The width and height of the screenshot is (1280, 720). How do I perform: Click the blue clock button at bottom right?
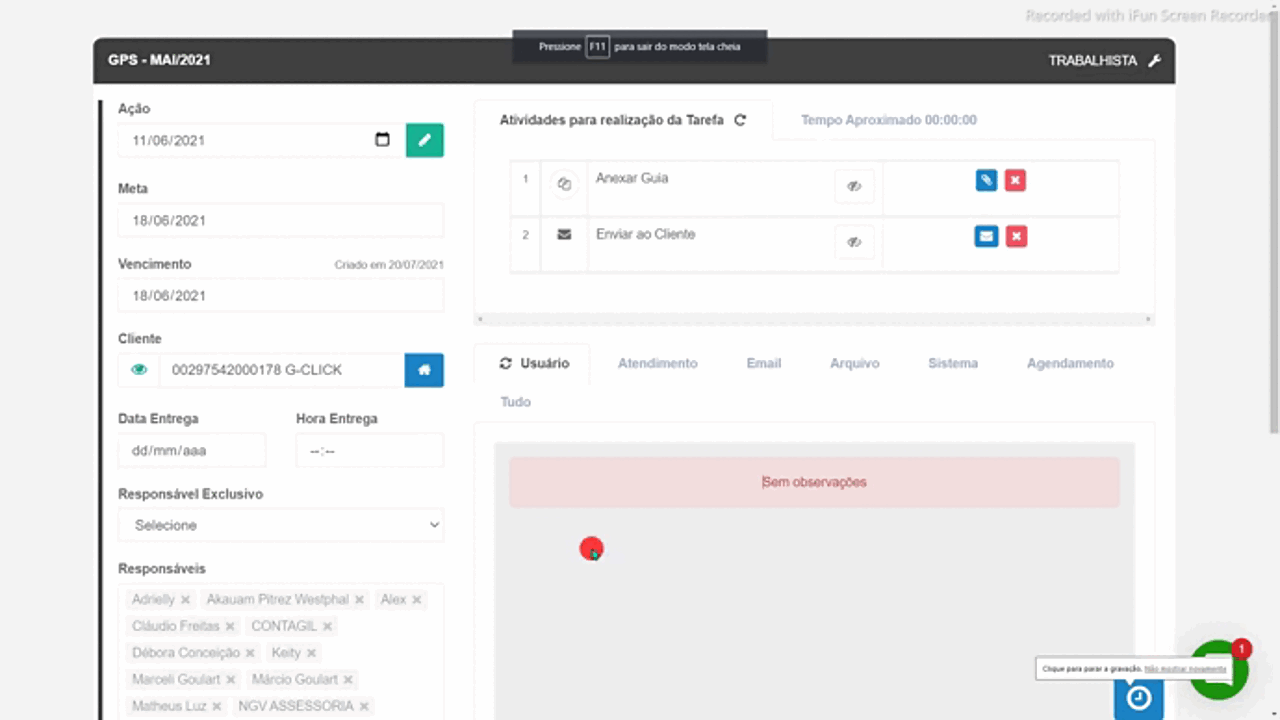(x=1139, y=698)
